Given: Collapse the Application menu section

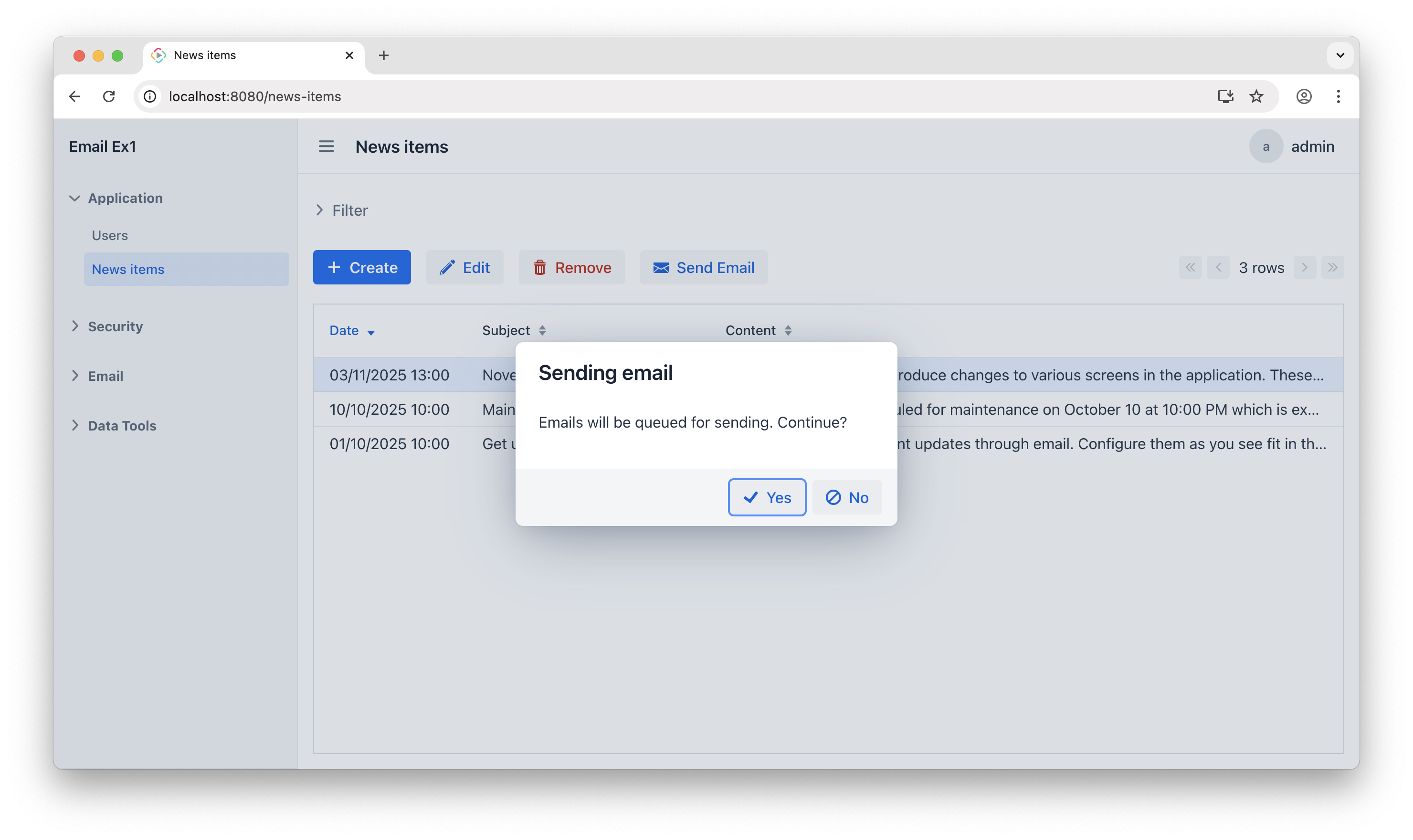Looking at the screenshot, I should [125, 198].
